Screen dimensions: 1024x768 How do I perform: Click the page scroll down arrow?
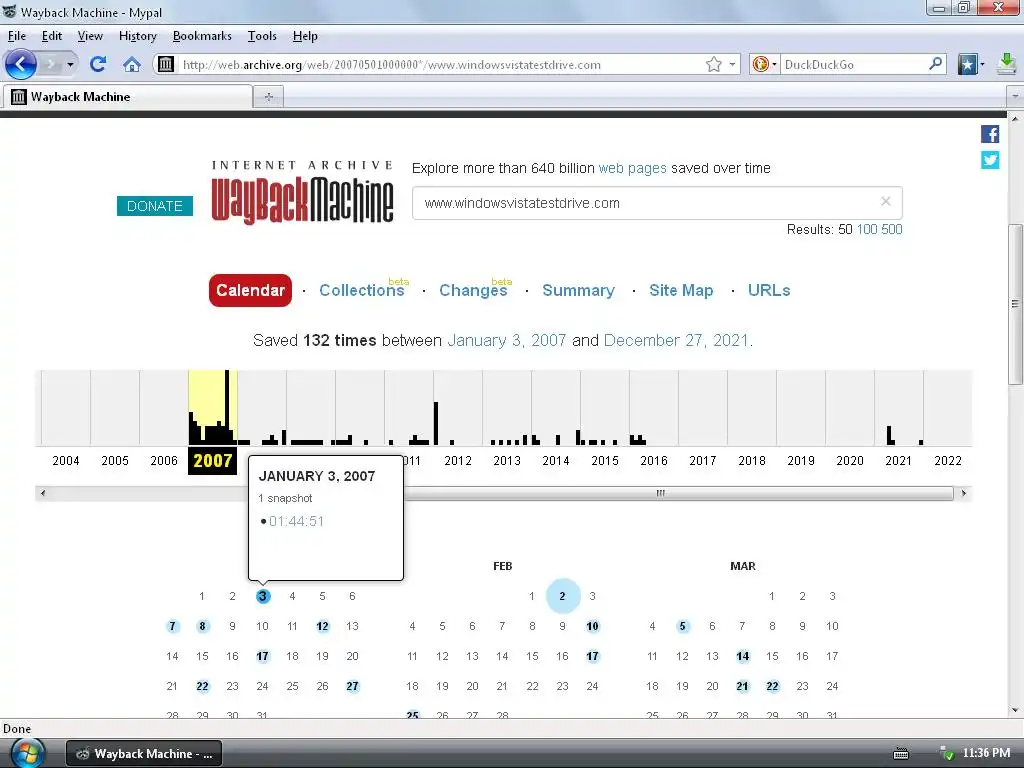1015,710
